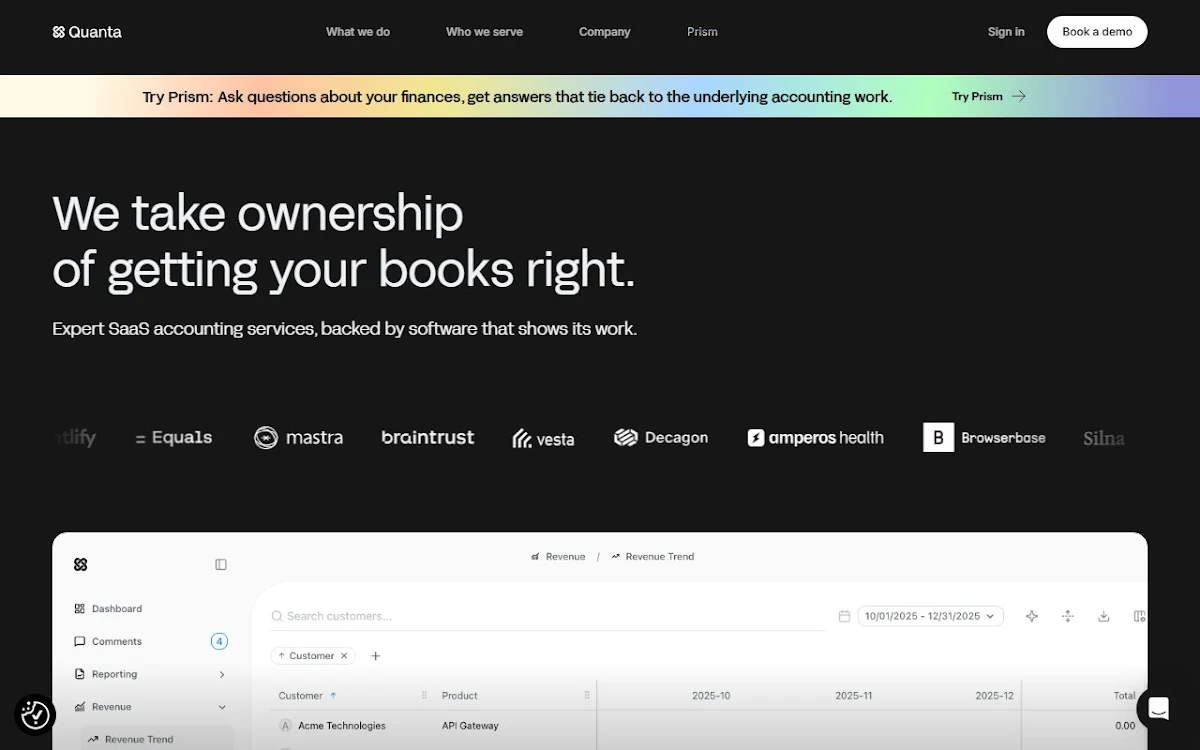This screenshot has height=750, width=1200.
Task: Open the Company menu
Action: point(604,32)
